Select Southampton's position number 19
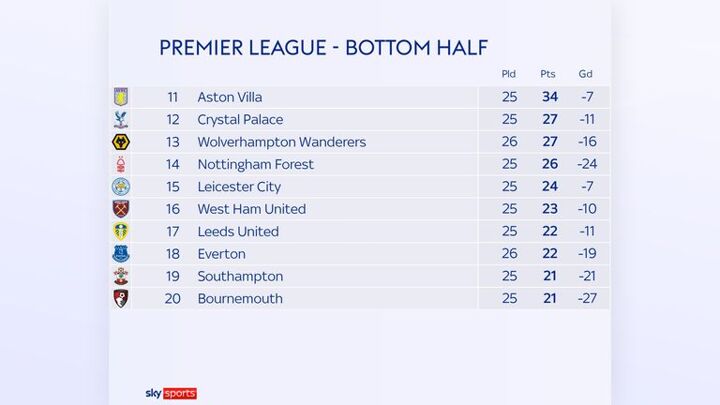Screen dimensions: 720x405 173,276
